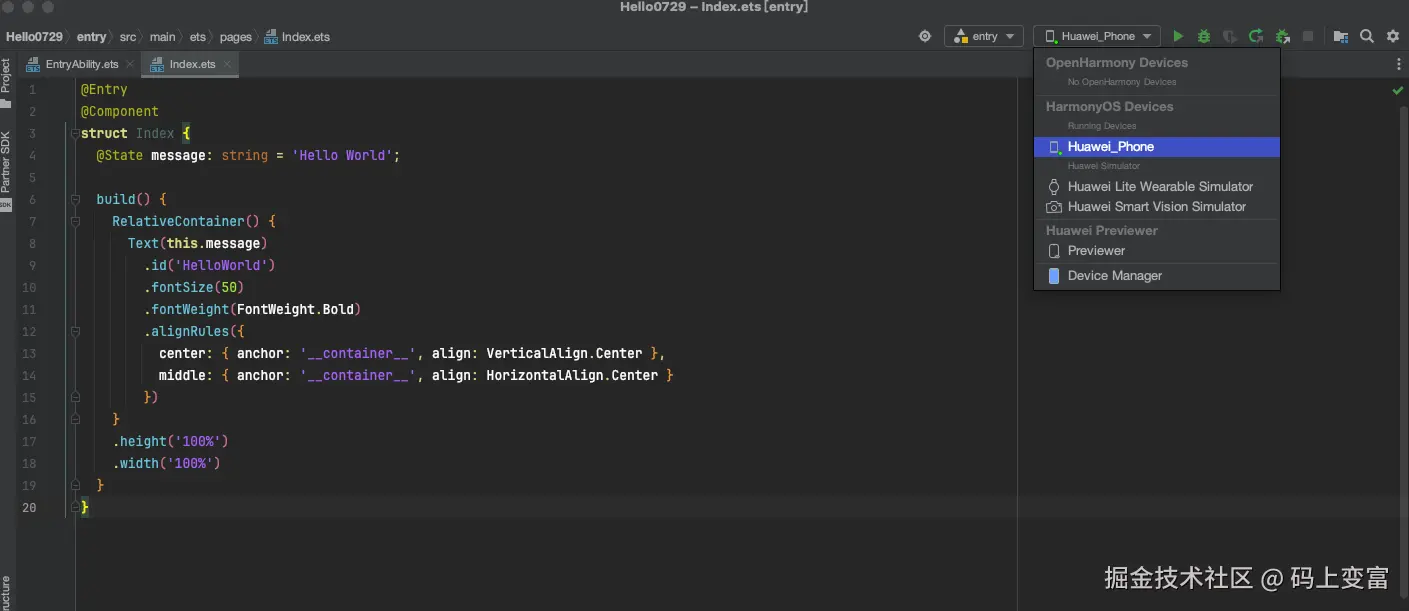Open Device Manager from dropdown
The image size is (1409, 611).
(x=1157, y=276)
